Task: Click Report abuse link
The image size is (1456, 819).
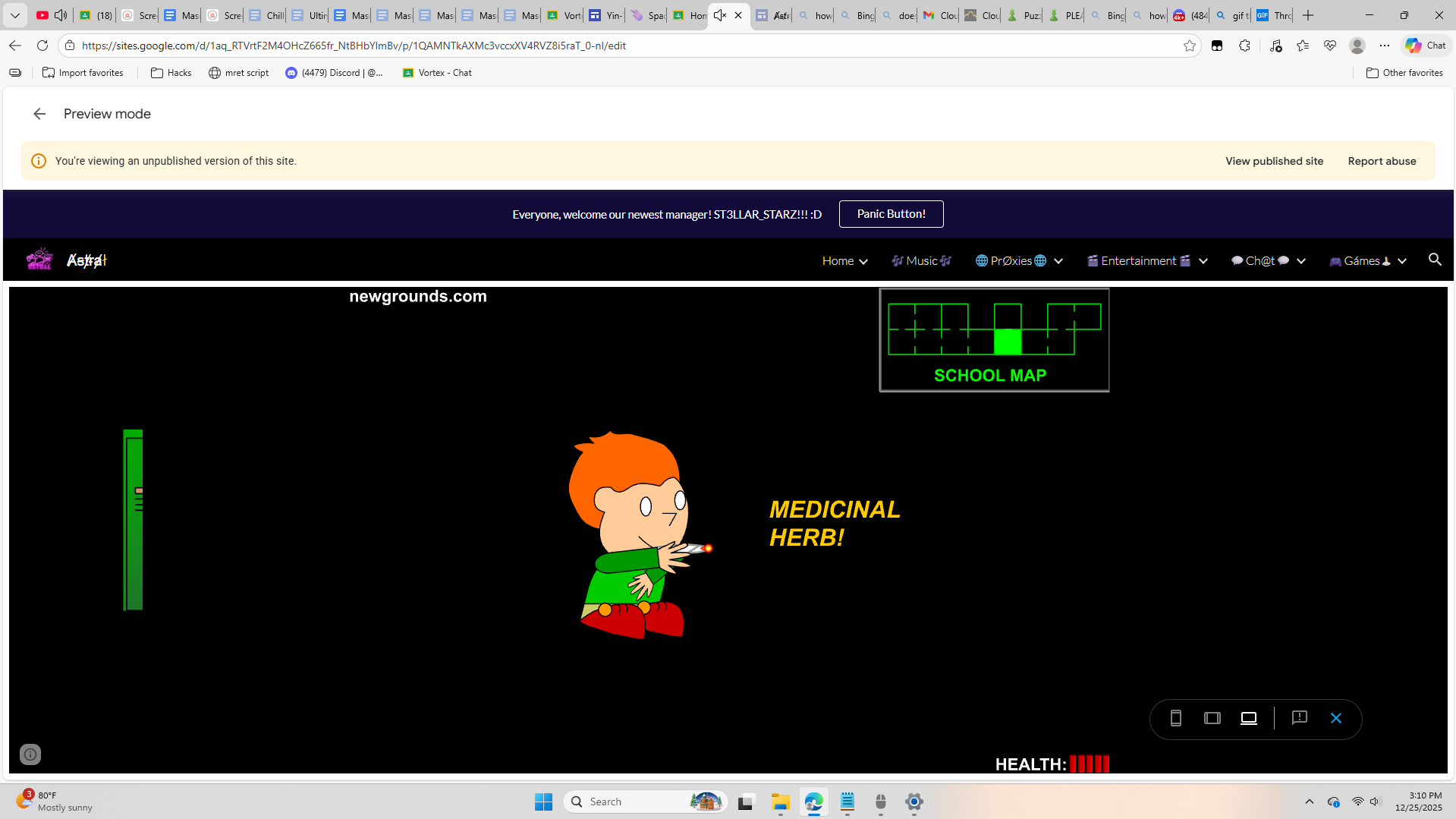Action: pyautogui.click(x=1382, y=161)
